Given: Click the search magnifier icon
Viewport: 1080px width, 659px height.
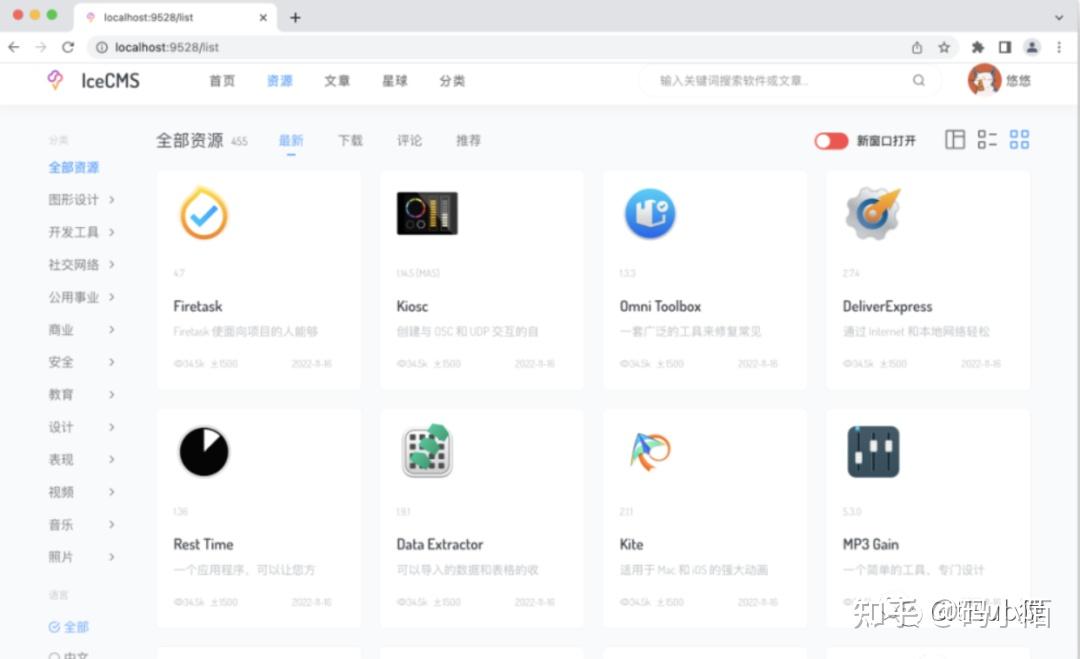Looking at the screenshot, I should 919,81.
